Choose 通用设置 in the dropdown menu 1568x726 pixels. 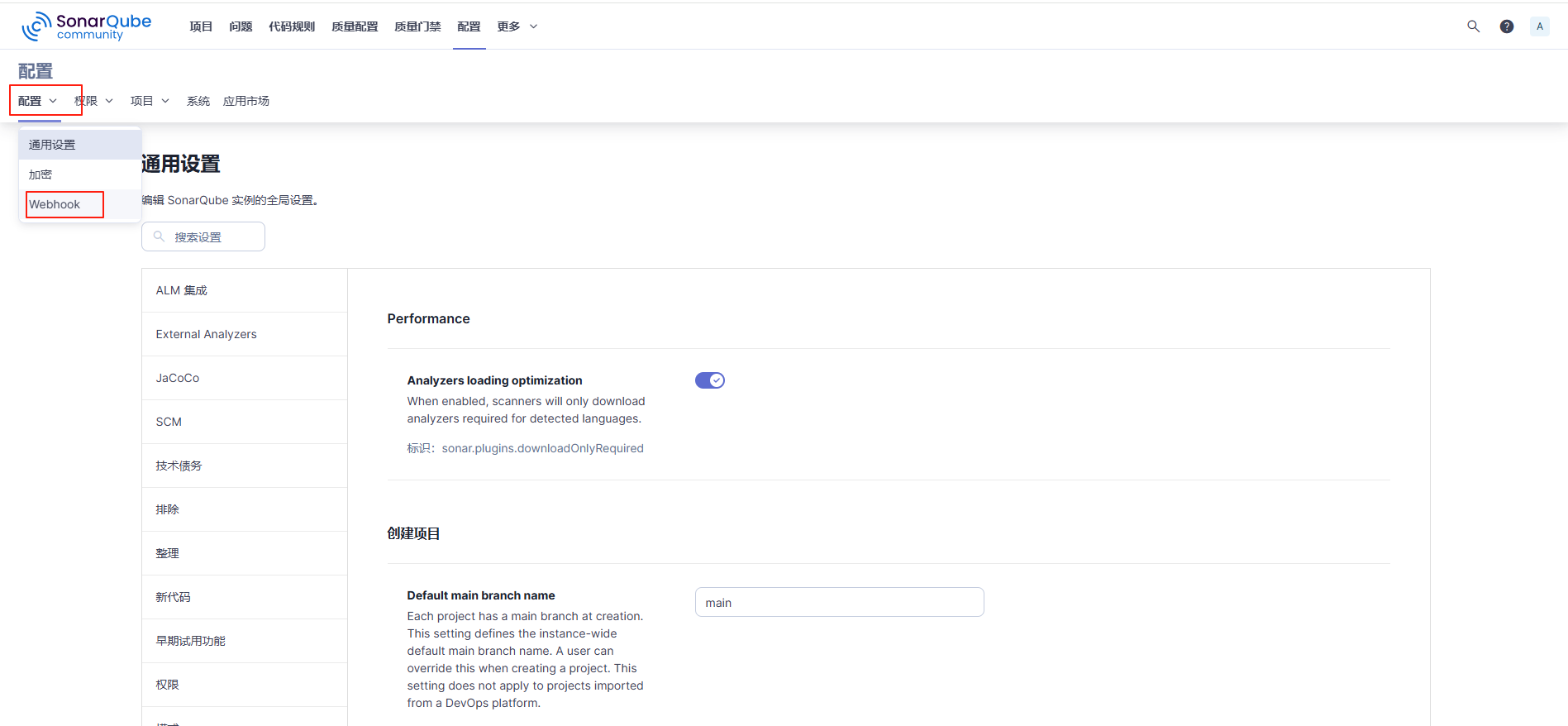(x=52, y=145)
